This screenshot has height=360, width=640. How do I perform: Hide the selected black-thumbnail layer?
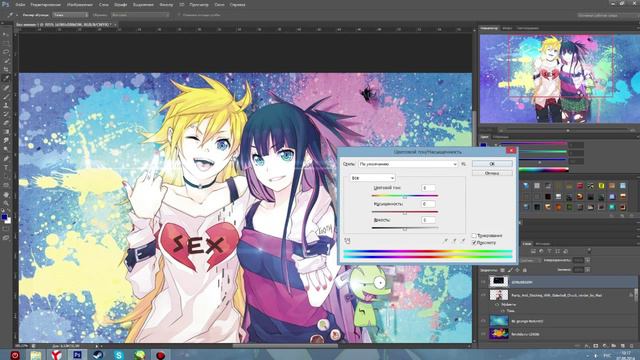click(484, 282)
